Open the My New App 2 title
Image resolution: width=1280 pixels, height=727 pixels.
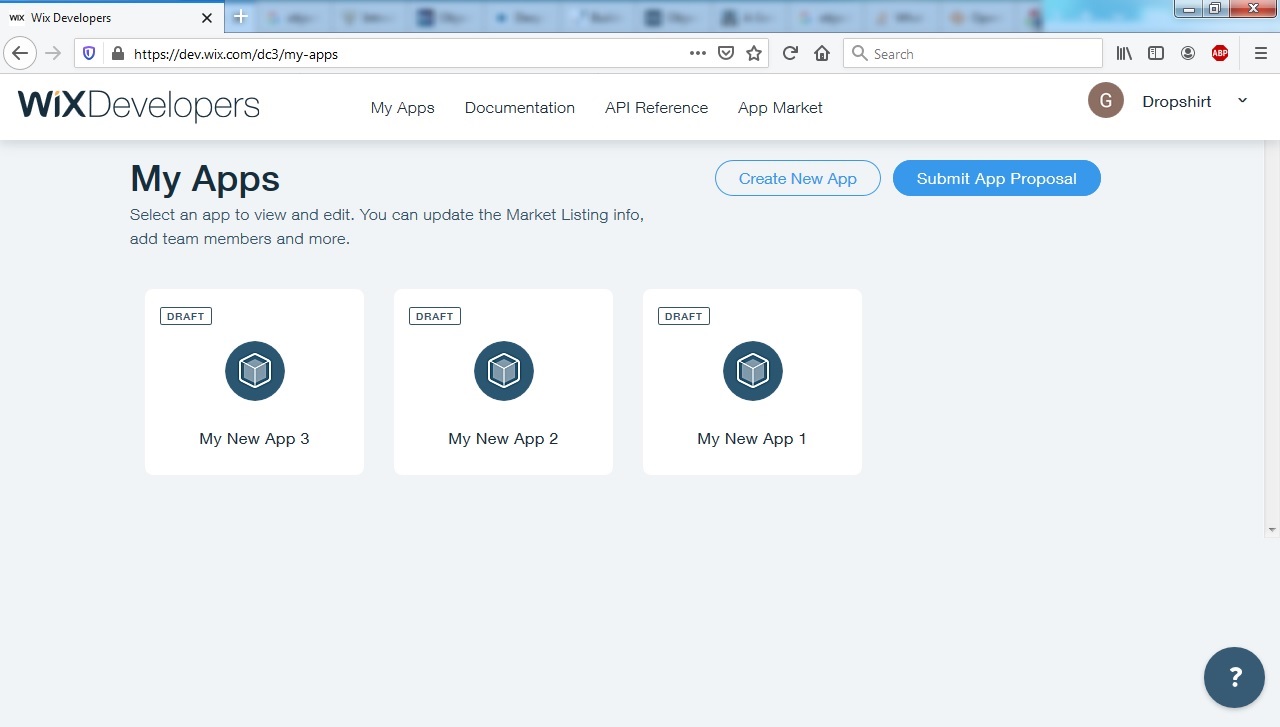[503, 439]
